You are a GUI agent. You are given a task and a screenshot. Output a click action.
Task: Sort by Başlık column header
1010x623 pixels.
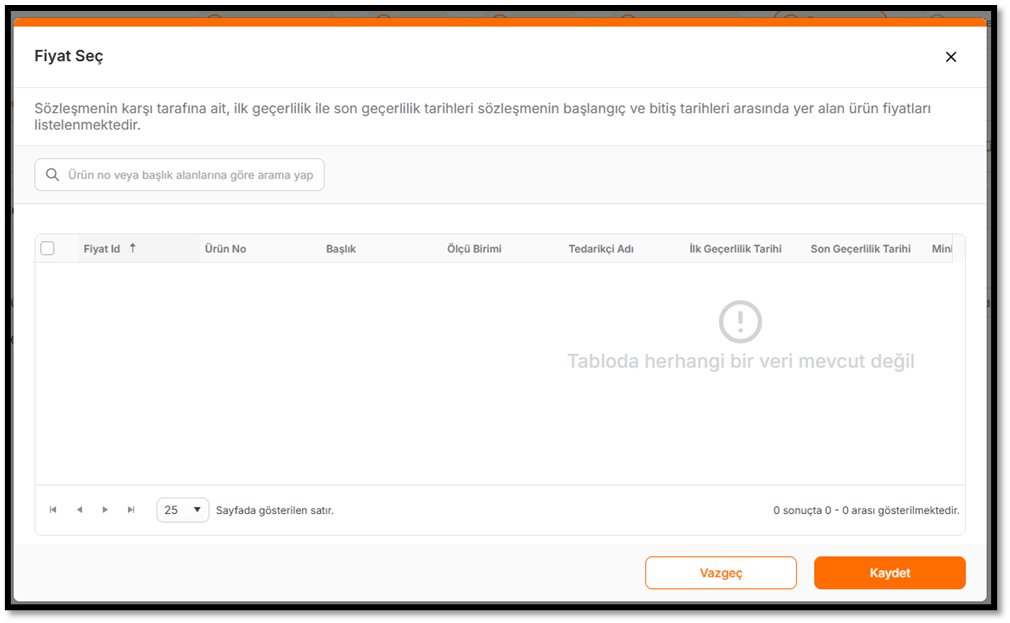pos(341,249)
